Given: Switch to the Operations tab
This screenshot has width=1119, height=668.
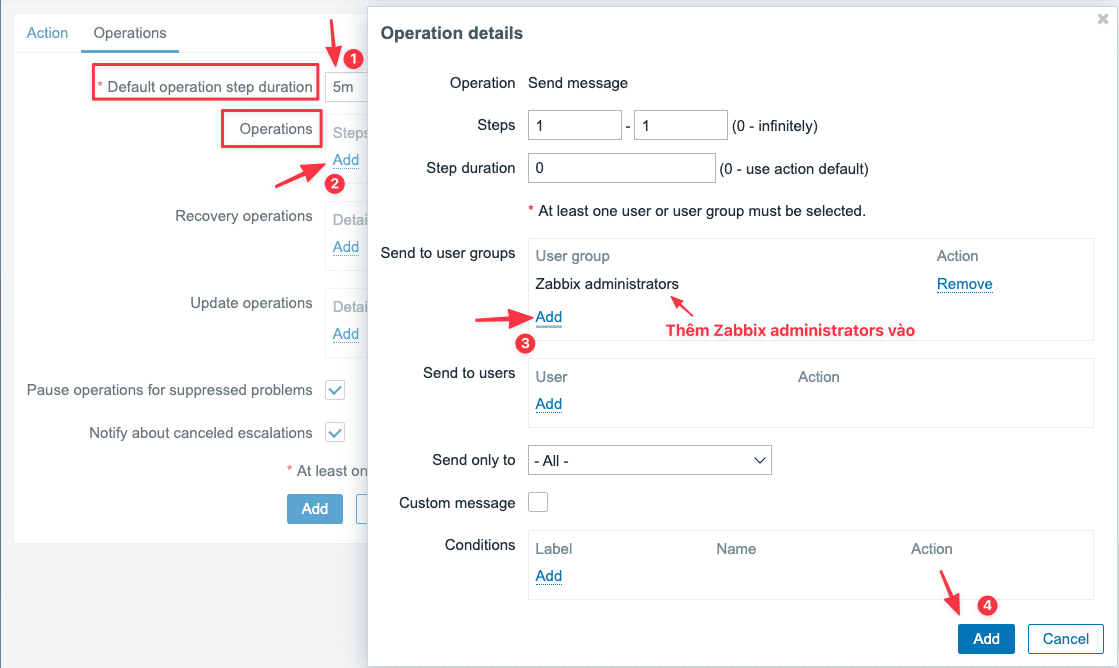Looking at the screenshot, I should pos(129,33).
